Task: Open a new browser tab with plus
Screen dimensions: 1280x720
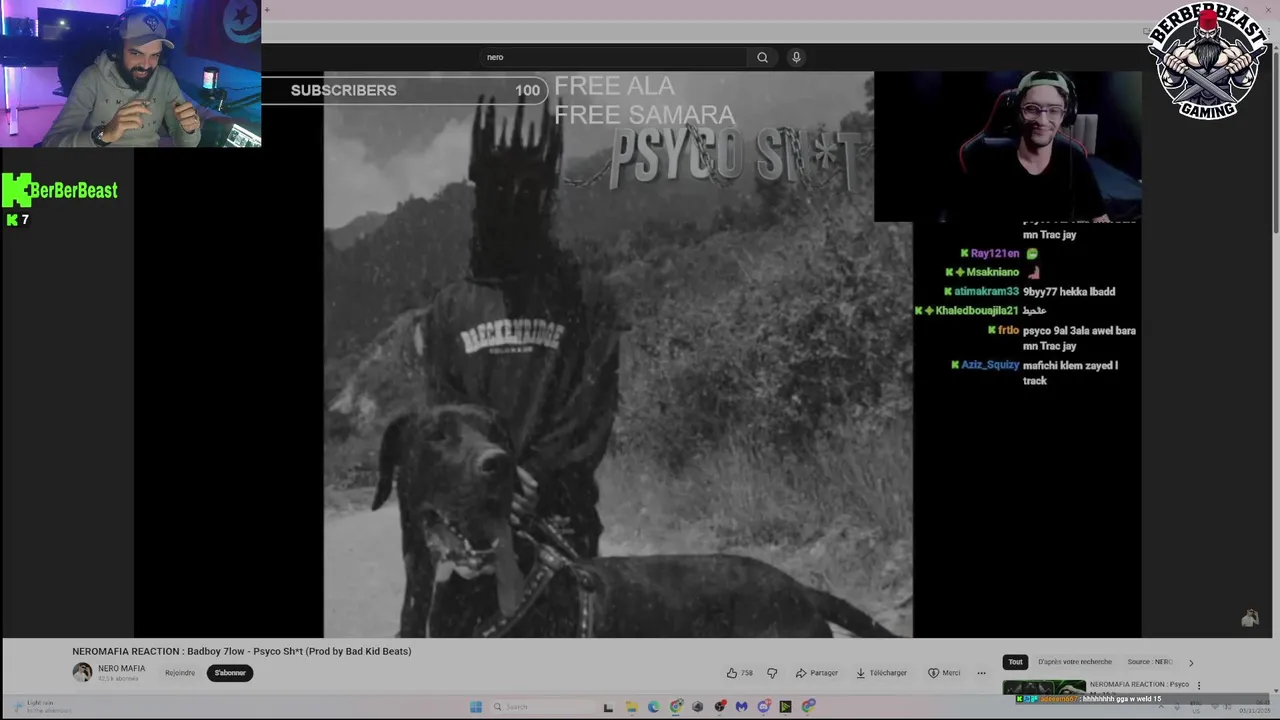Action: click(x=267, y=10)
